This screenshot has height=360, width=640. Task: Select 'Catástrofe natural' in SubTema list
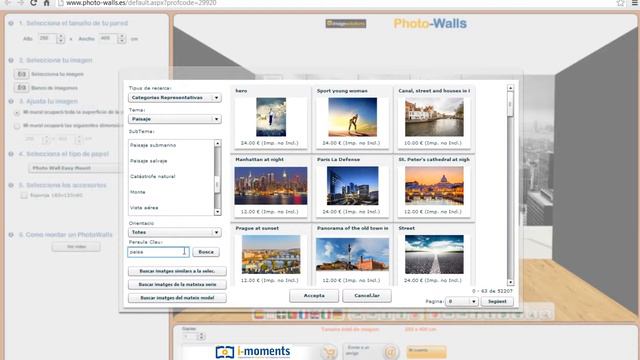[153, 176]
